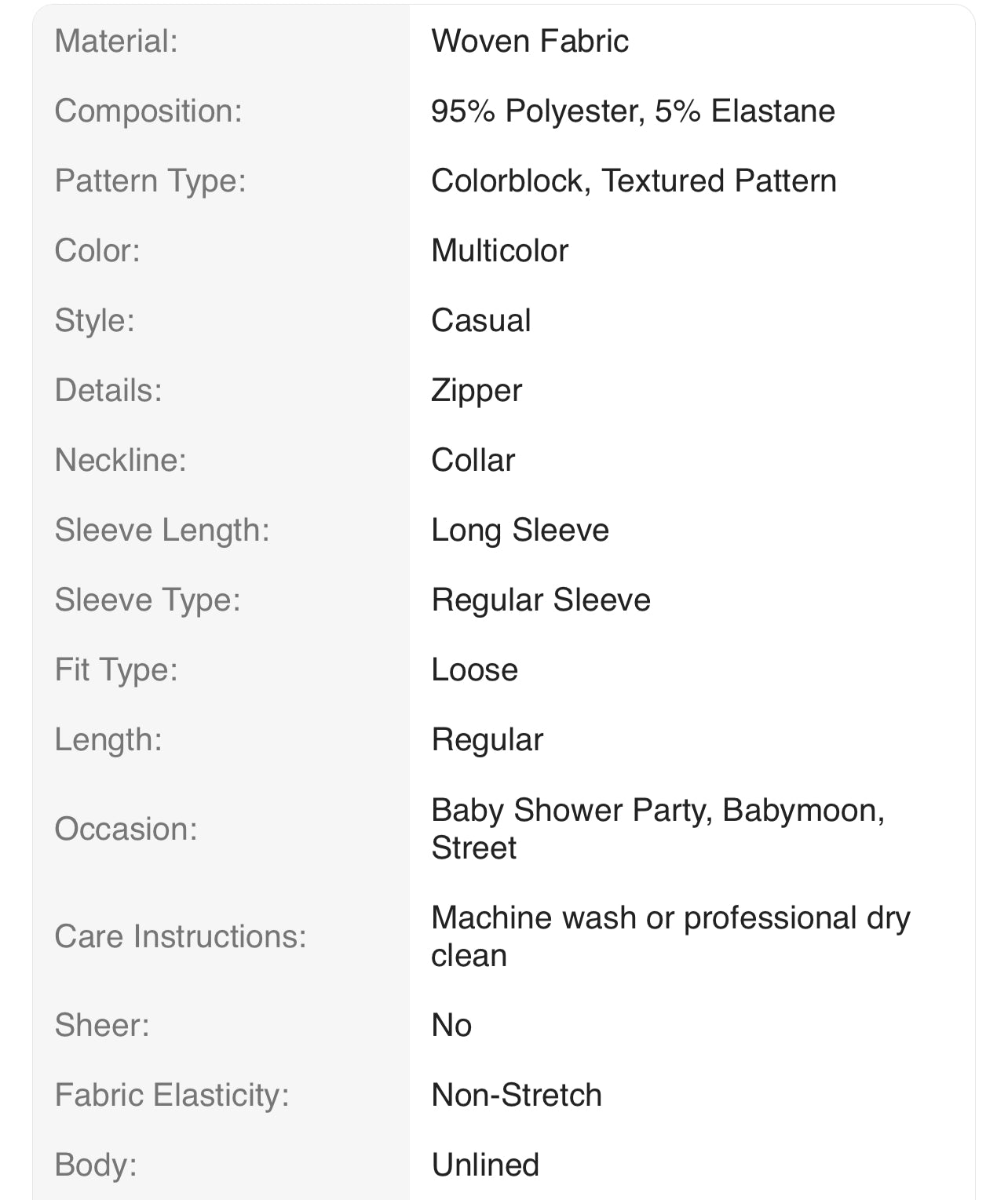Select the "Zipper" details value
The image size is (1008, 1200).
(x=477, y=391)
